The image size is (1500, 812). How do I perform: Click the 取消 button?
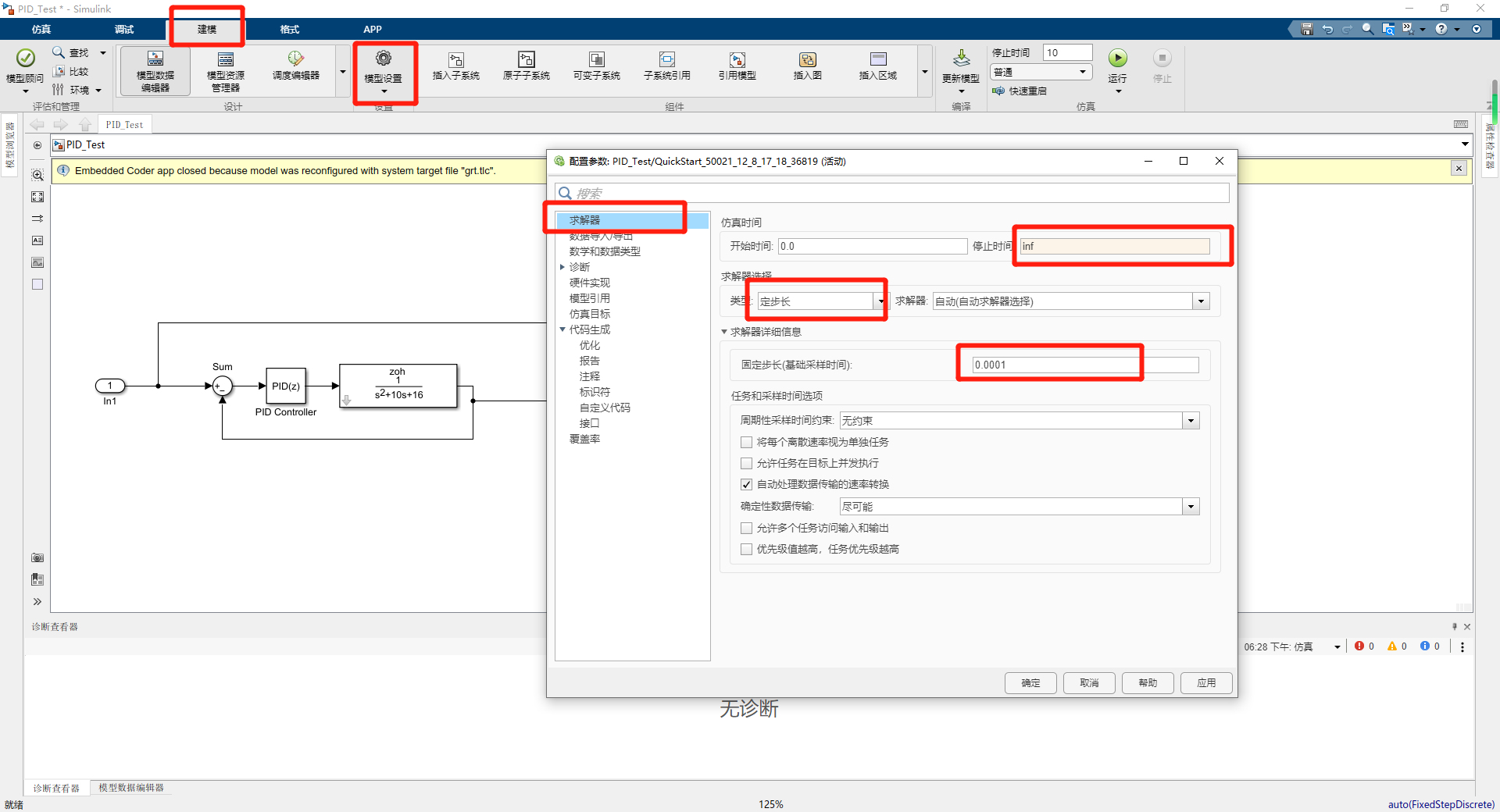click(1089, 683)
